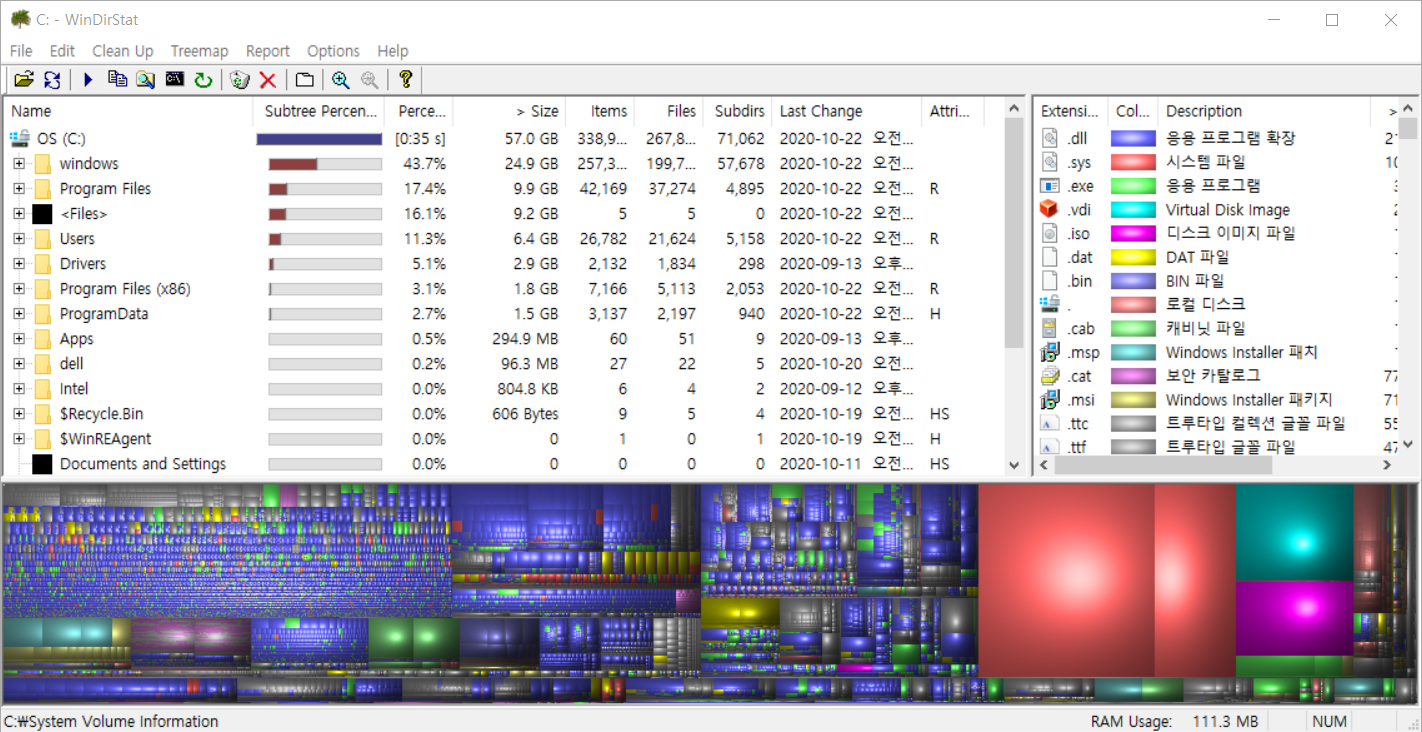
Task: Click the red X permanent delete icon
Action: pyautogui.click(x=267, y=80)
